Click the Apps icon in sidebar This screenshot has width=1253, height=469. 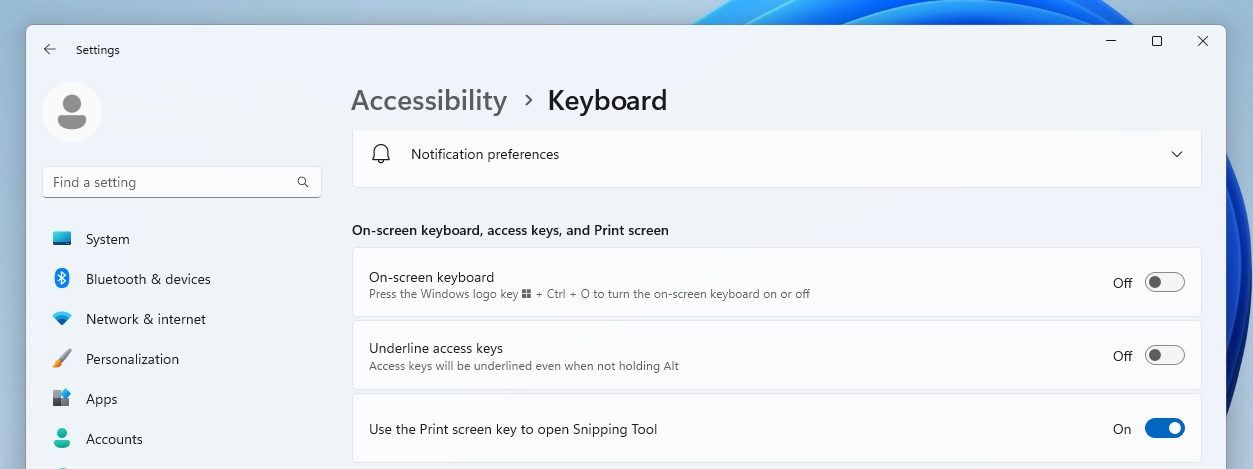[62, 399]
